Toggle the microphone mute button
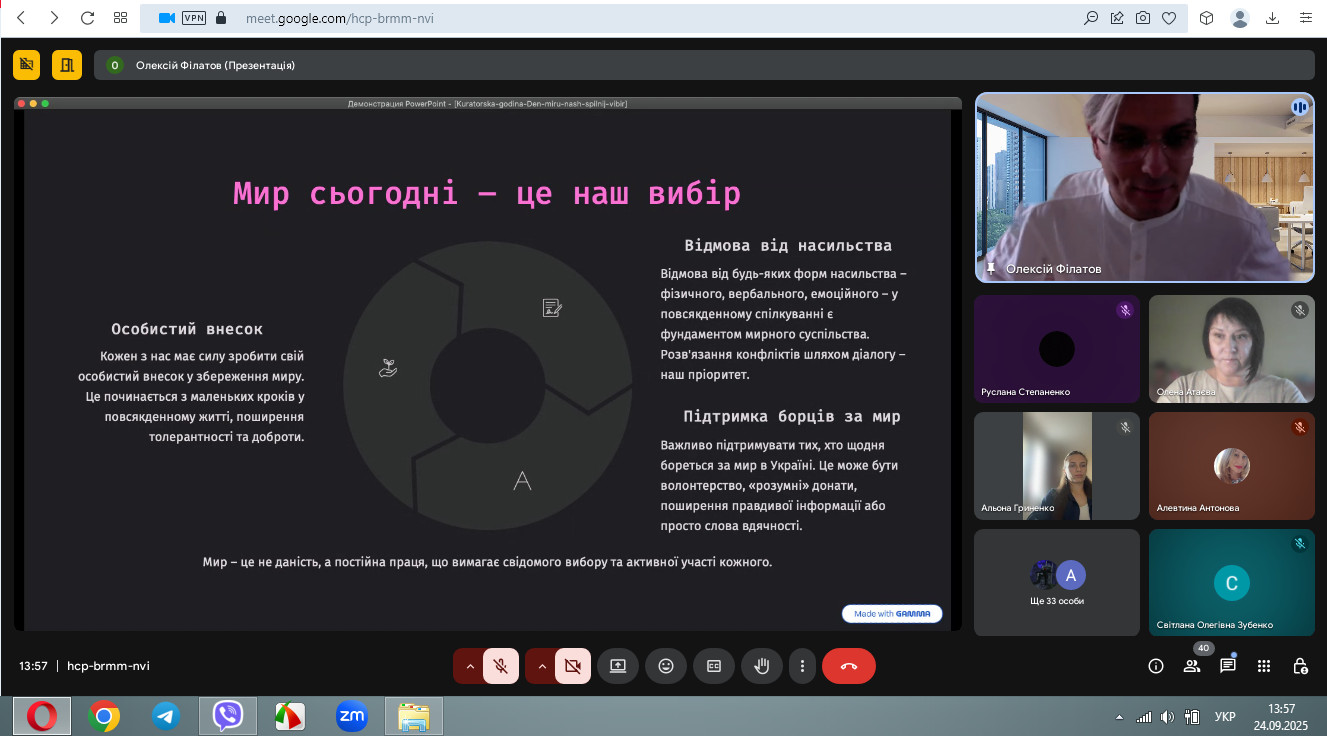Screen dimensions: 1327x736 point(501,666)
